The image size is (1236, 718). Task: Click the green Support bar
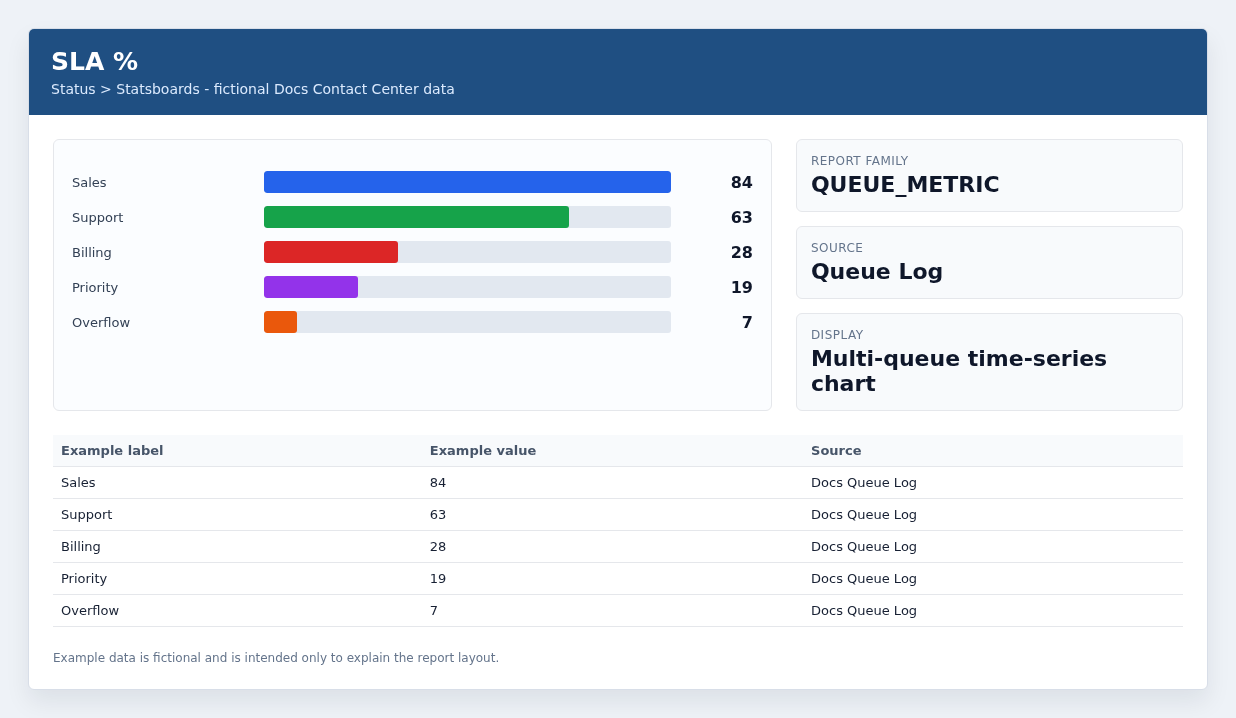coord(416,217)
